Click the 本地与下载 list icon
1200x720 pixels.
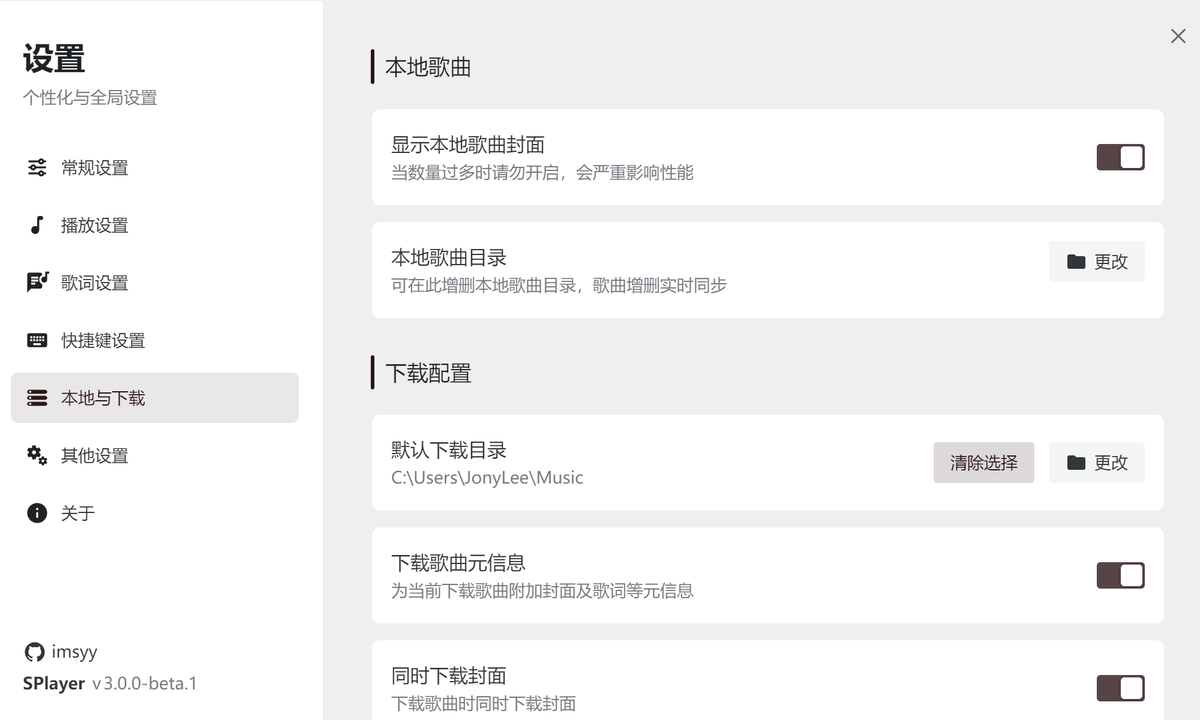click(x=36, y=397)
